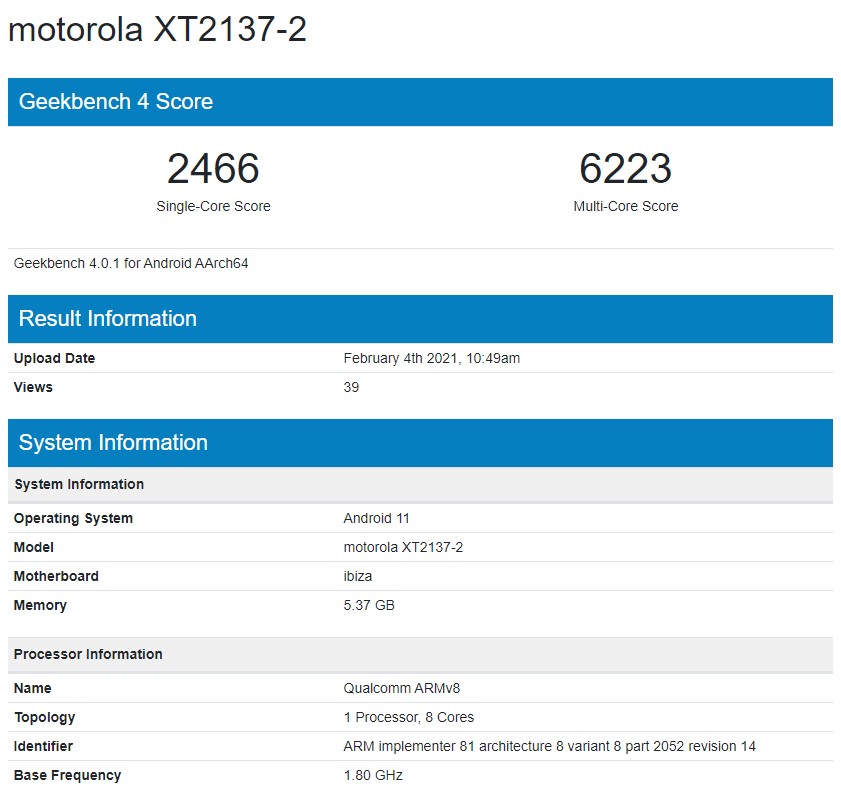Viewport: 841px width, 790px height.
Task: Click the Android 11 operating system value
Action: (376, 518)
